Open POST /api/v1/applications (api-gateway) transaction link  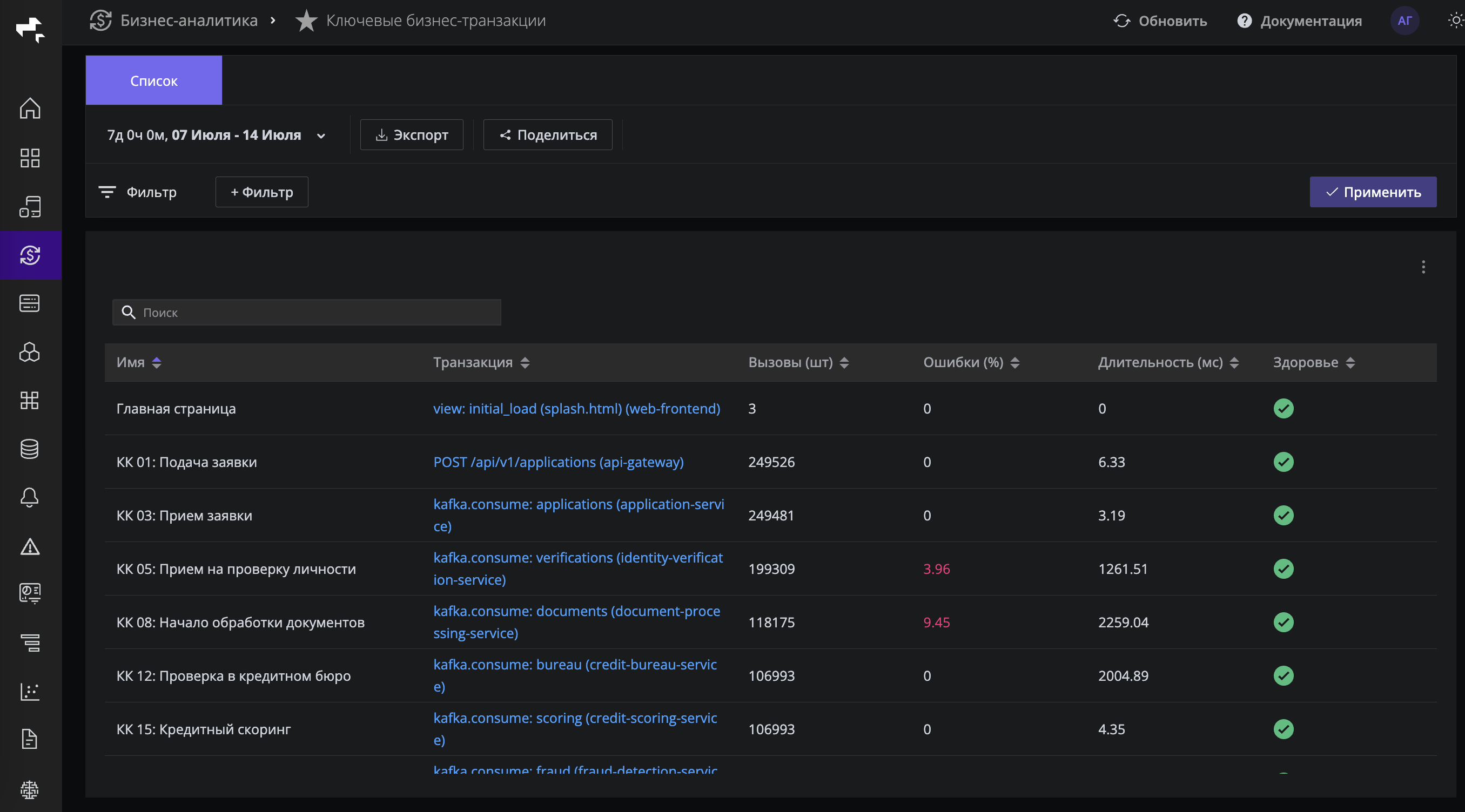tap(558, 462)
